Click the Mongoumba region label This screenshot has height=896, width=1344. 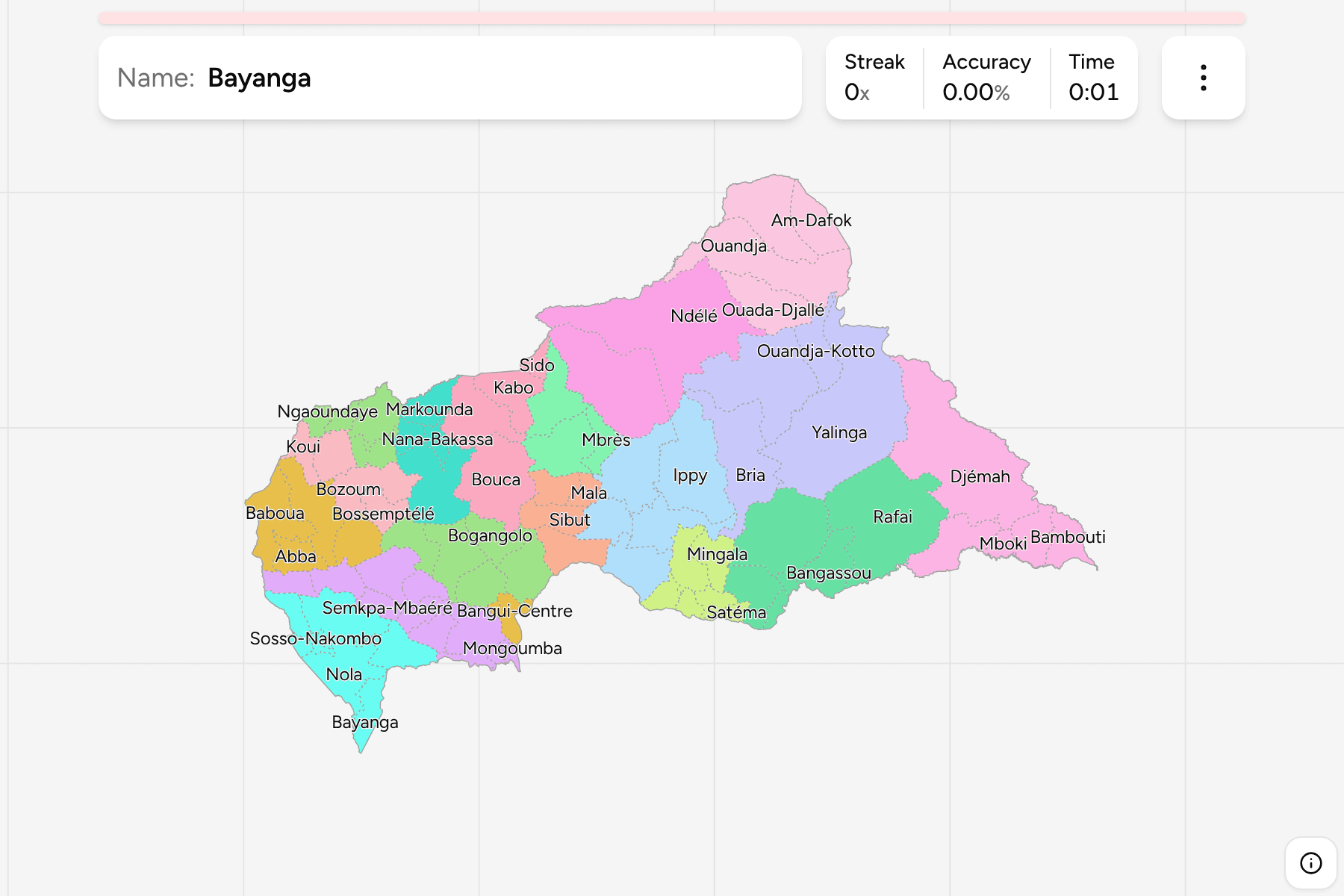[512, 648]
